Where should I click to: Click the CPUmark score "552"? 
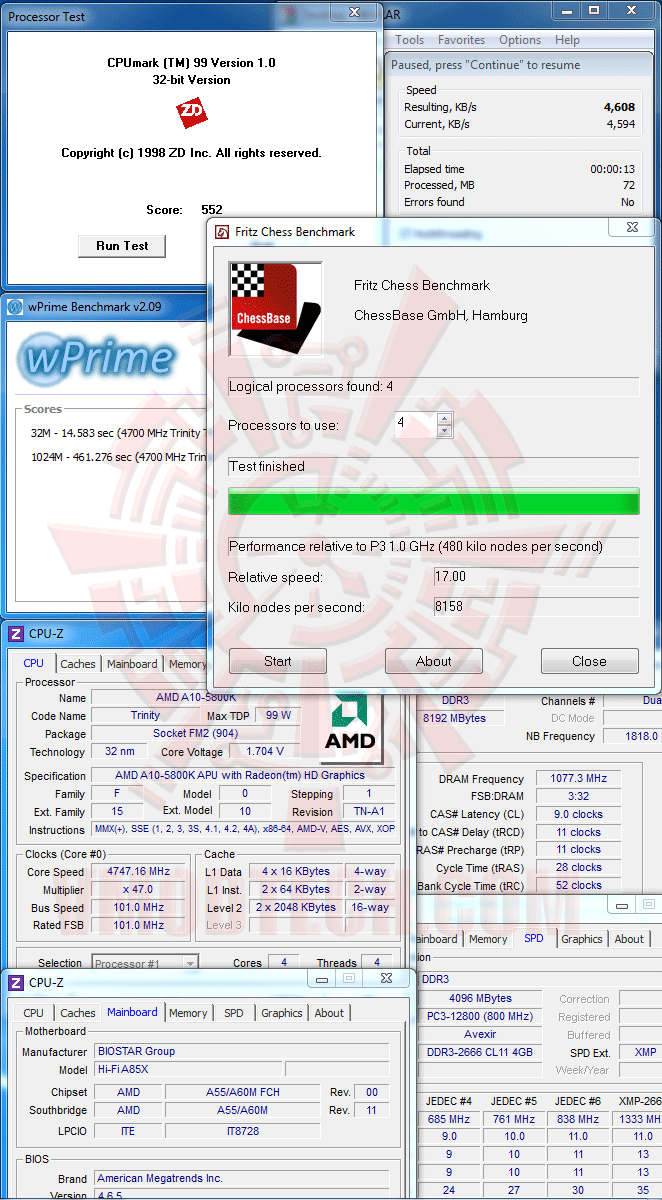[x=212, y=210]
